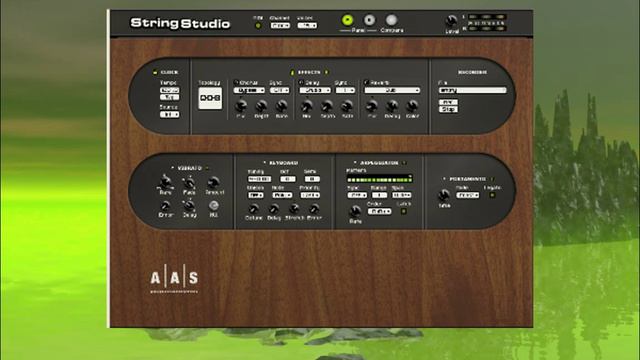Image resolution: width=640 pixels, height=360 pixels.
Task: Open the Delay type dropdown
Action: [315, 90]
